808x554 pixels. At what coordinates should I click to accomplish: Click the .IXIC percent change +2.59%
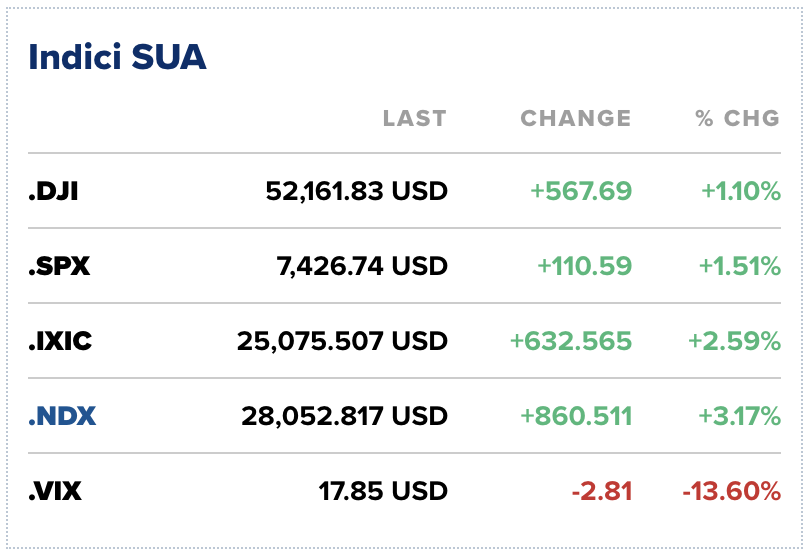[x=734, y=341]
